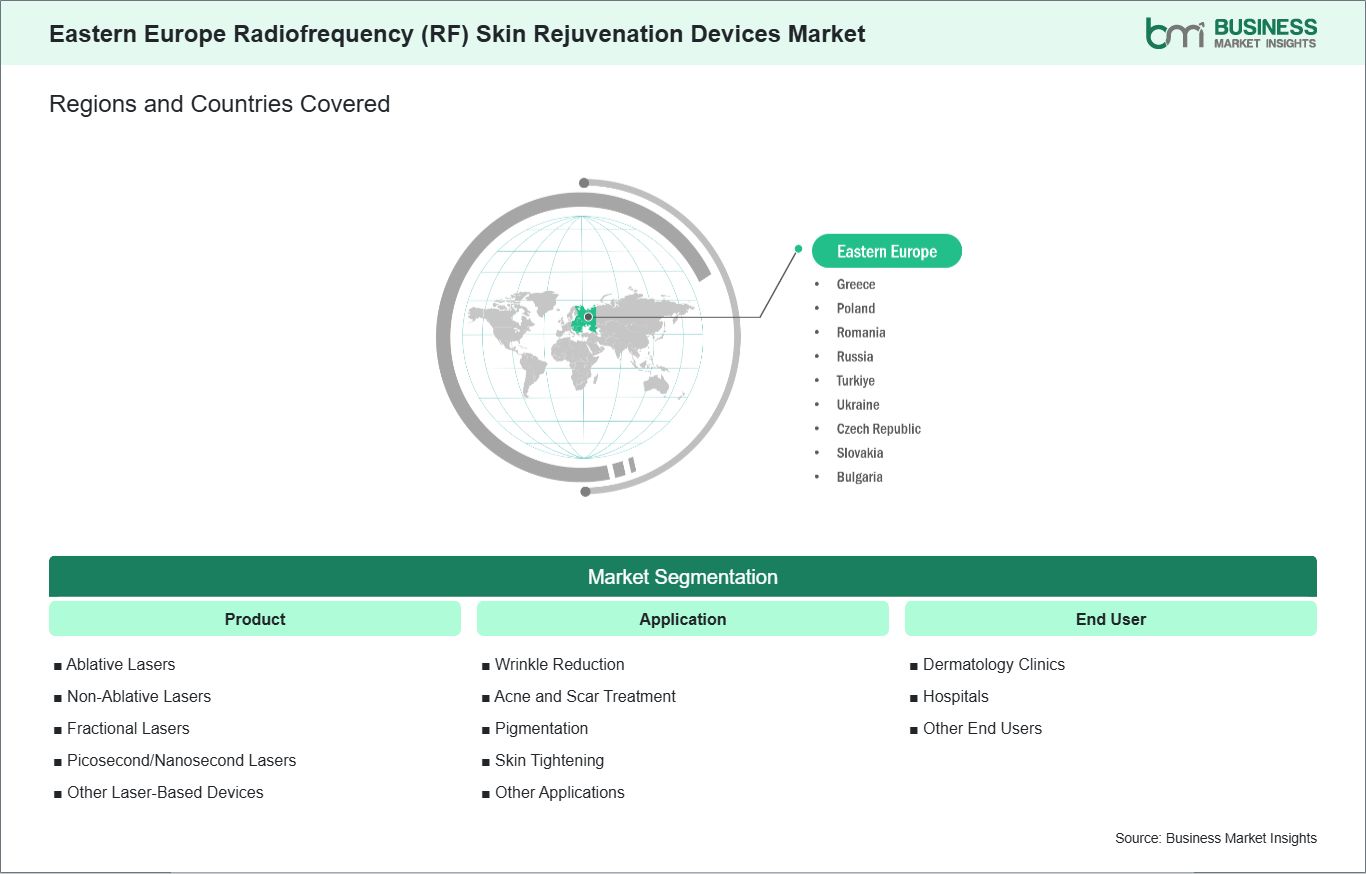This screenshot has height=874, width=1366.
Task: Click the "Romania" country entry
Action: (861, 332)
